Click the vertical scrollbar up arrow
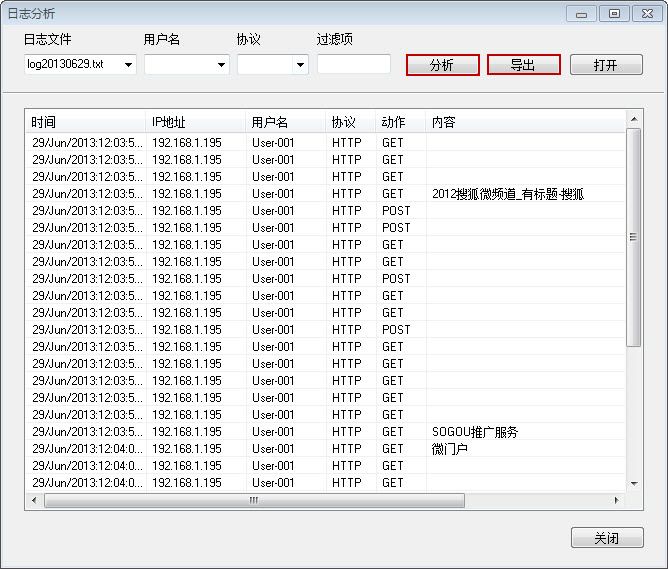Screen dimensions: 668x569 634,119
